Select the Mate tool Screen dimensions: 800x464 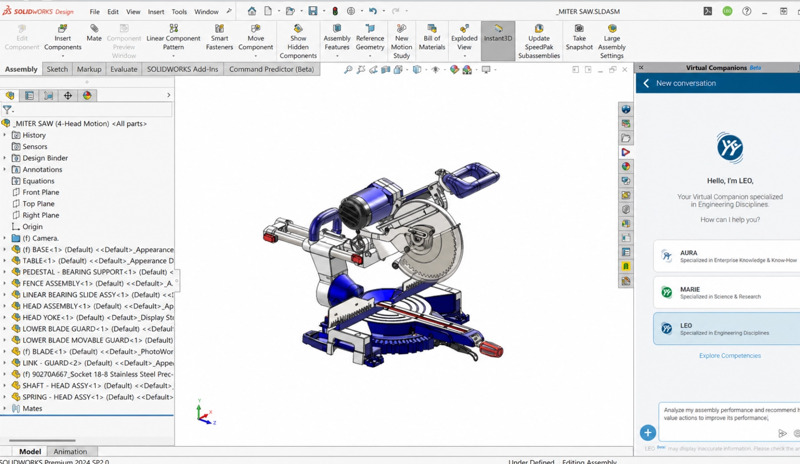[x=94, y=33]
